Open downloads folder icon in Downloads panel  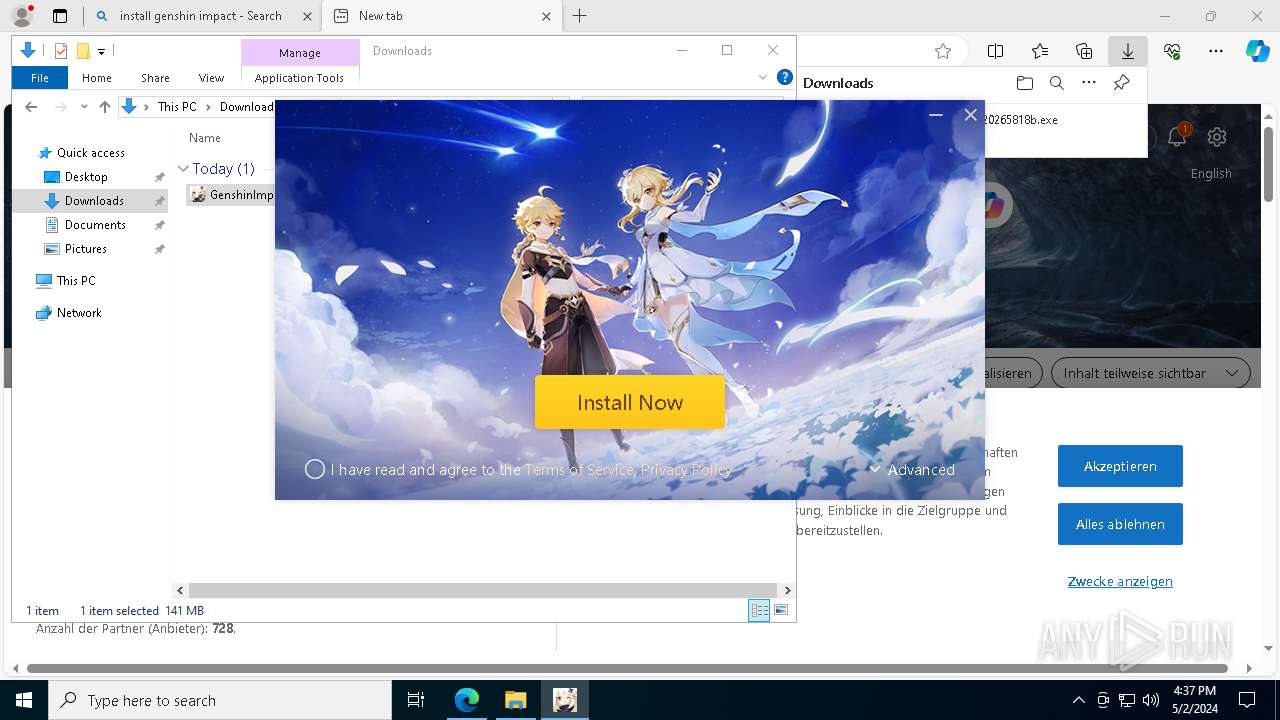pos(1024,83)
